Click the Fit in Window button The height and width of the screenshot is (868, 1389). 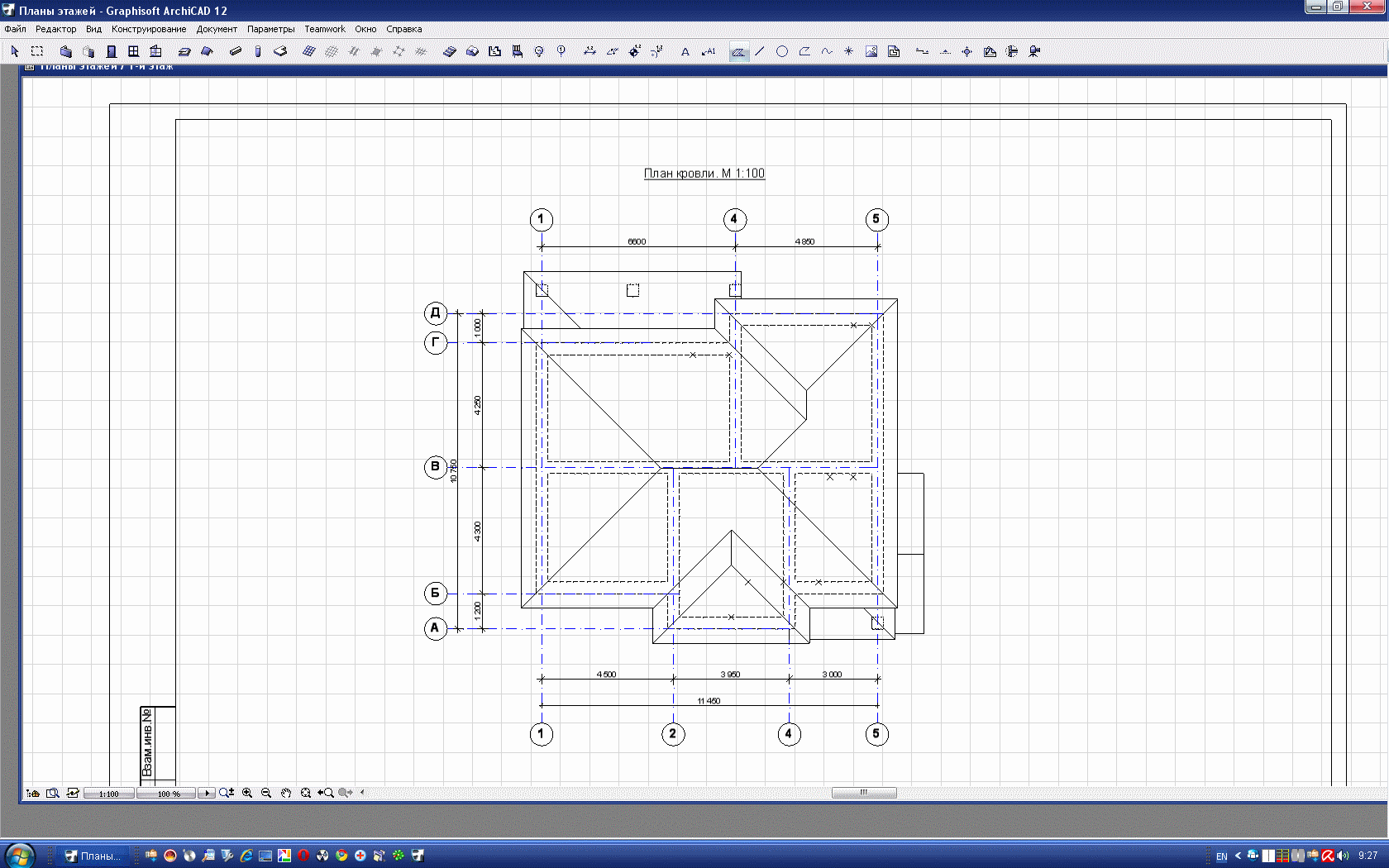click(x=306, y=793)
